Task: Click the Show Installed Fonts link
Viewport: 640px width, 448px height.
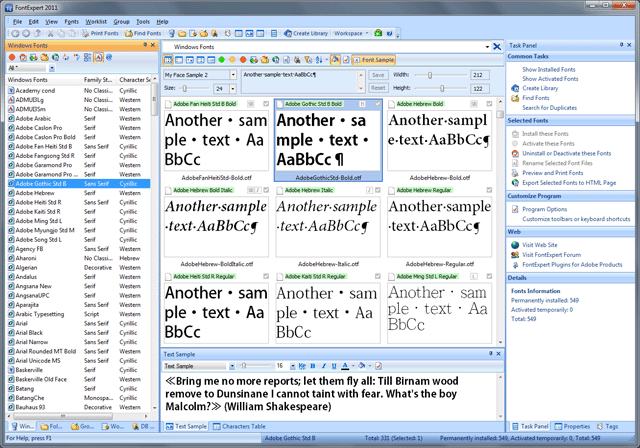Action: pyautogui.click(x=549, y=69)
